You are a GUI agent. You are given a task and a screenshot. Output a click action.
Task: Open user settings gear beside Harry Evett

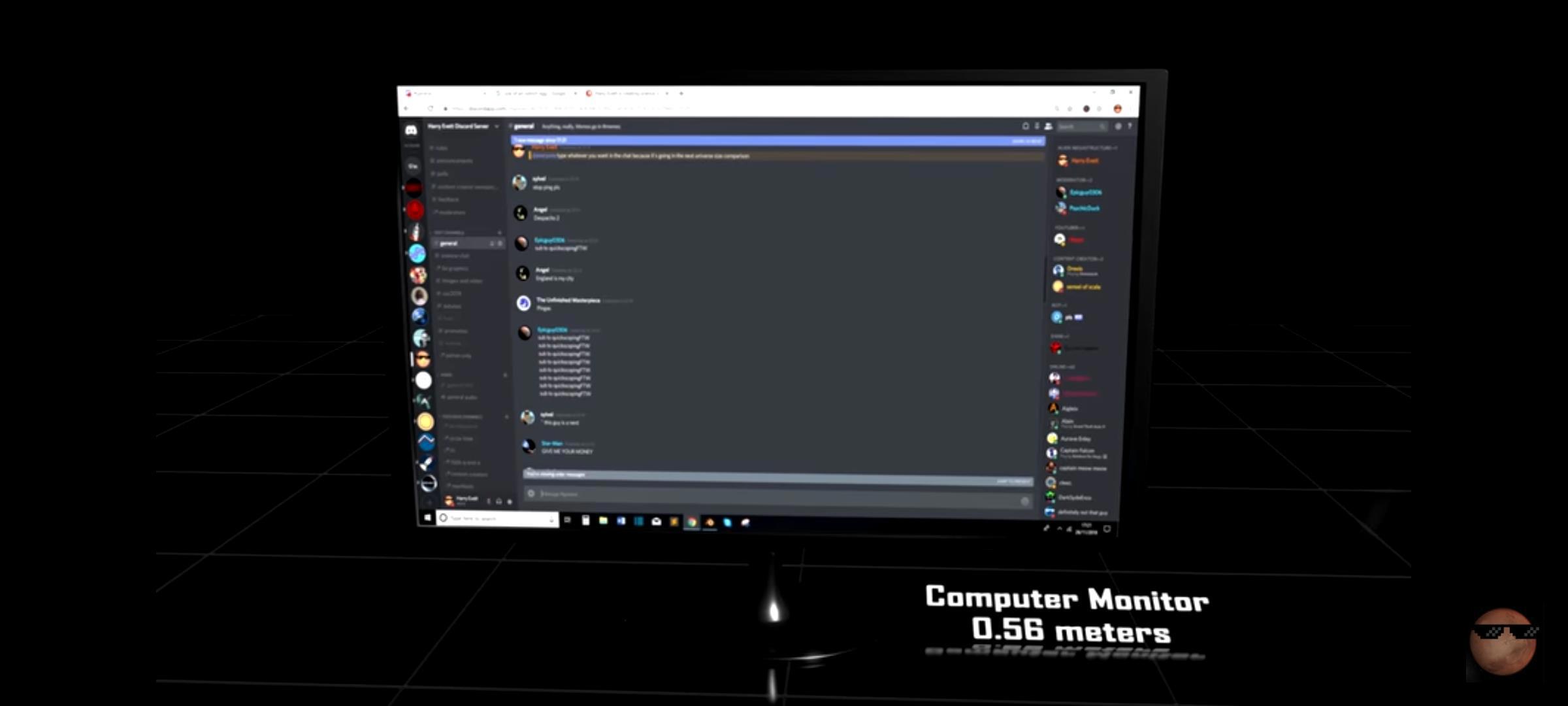pyautogui.click(x=510, y=502)
